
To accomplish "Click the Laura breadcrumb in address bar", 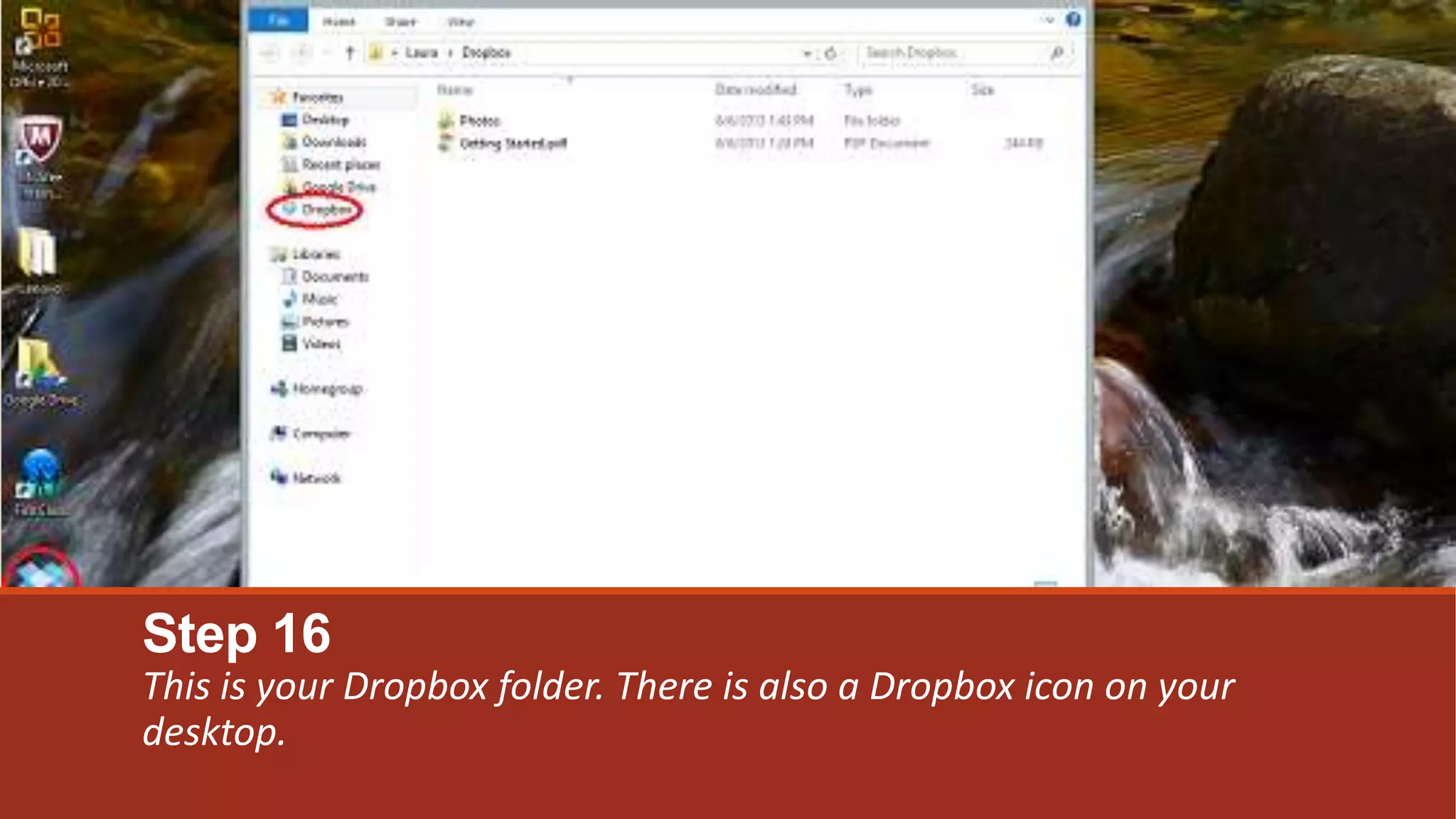I will pyautogui.click(x=422, y=53).
